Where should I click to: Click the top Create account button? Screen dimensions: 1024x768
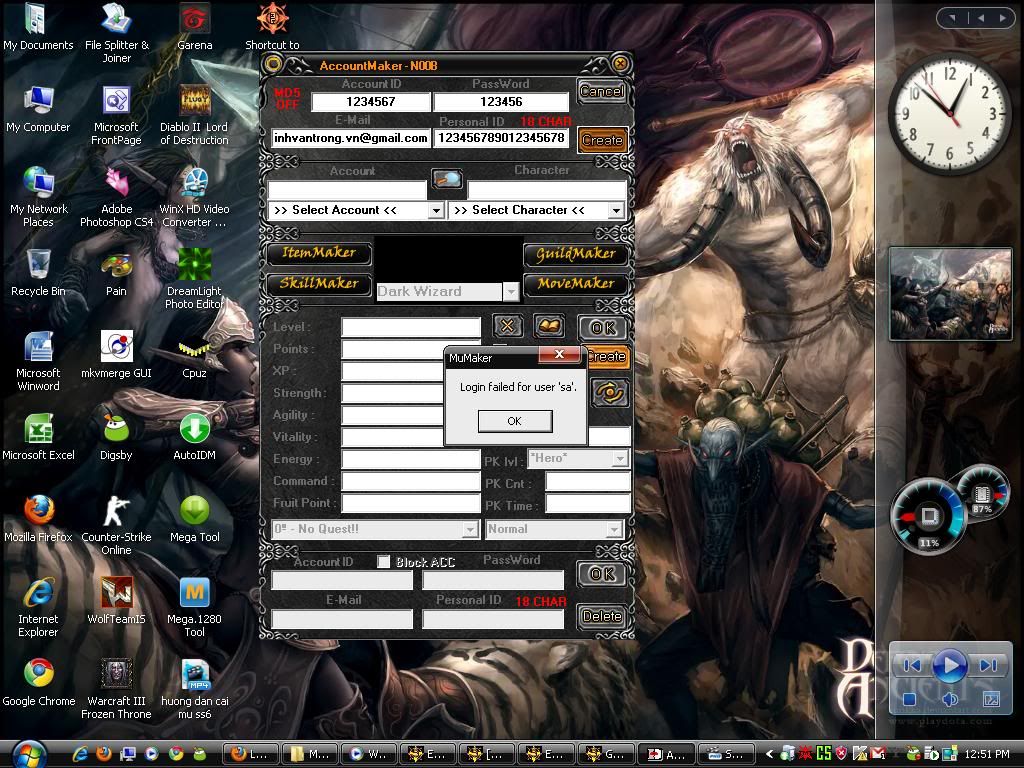pyautogui.click(x=602, y=140)
